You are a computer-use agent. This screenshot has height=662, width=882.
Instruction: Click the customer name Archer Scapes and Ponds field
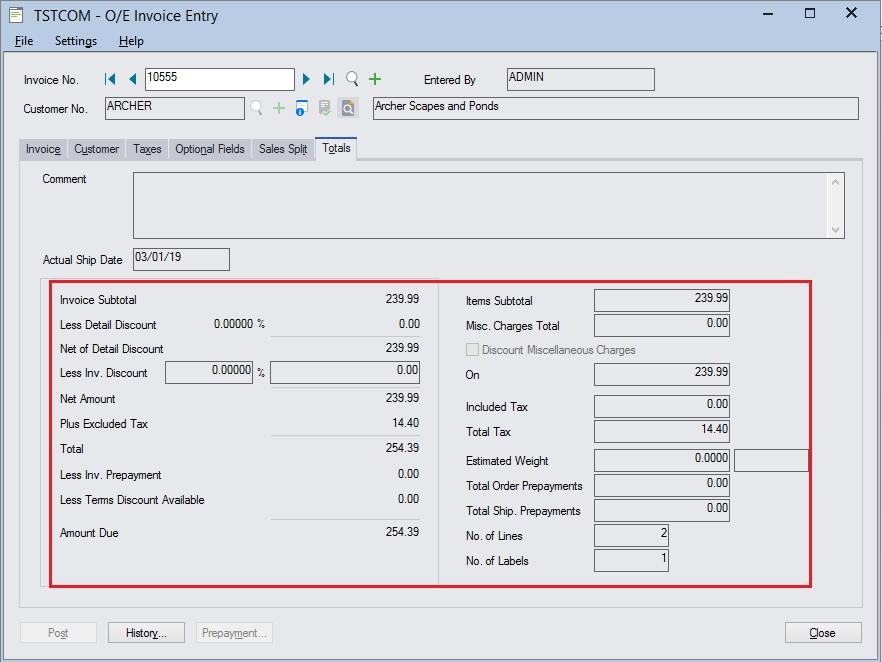(616, 108)
